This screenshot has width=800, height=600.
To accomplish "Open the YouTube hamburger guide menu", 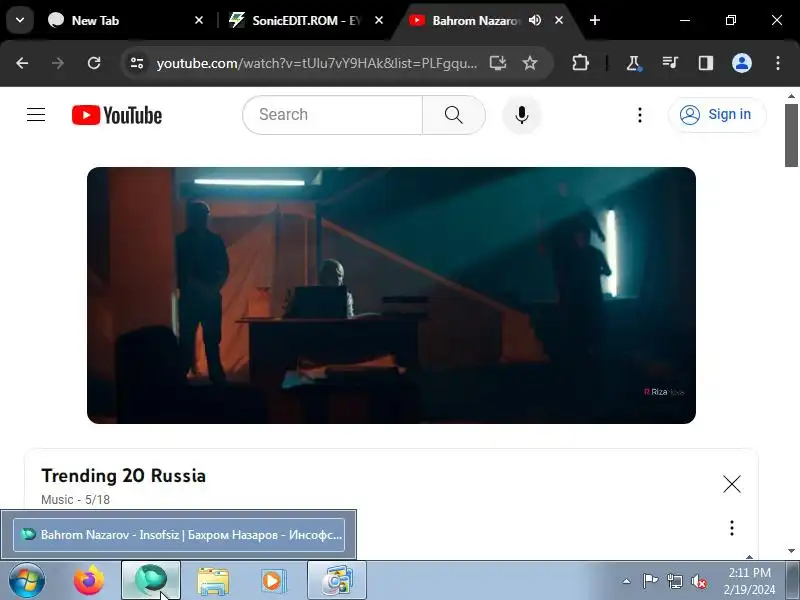I will (x=36, y=115).
